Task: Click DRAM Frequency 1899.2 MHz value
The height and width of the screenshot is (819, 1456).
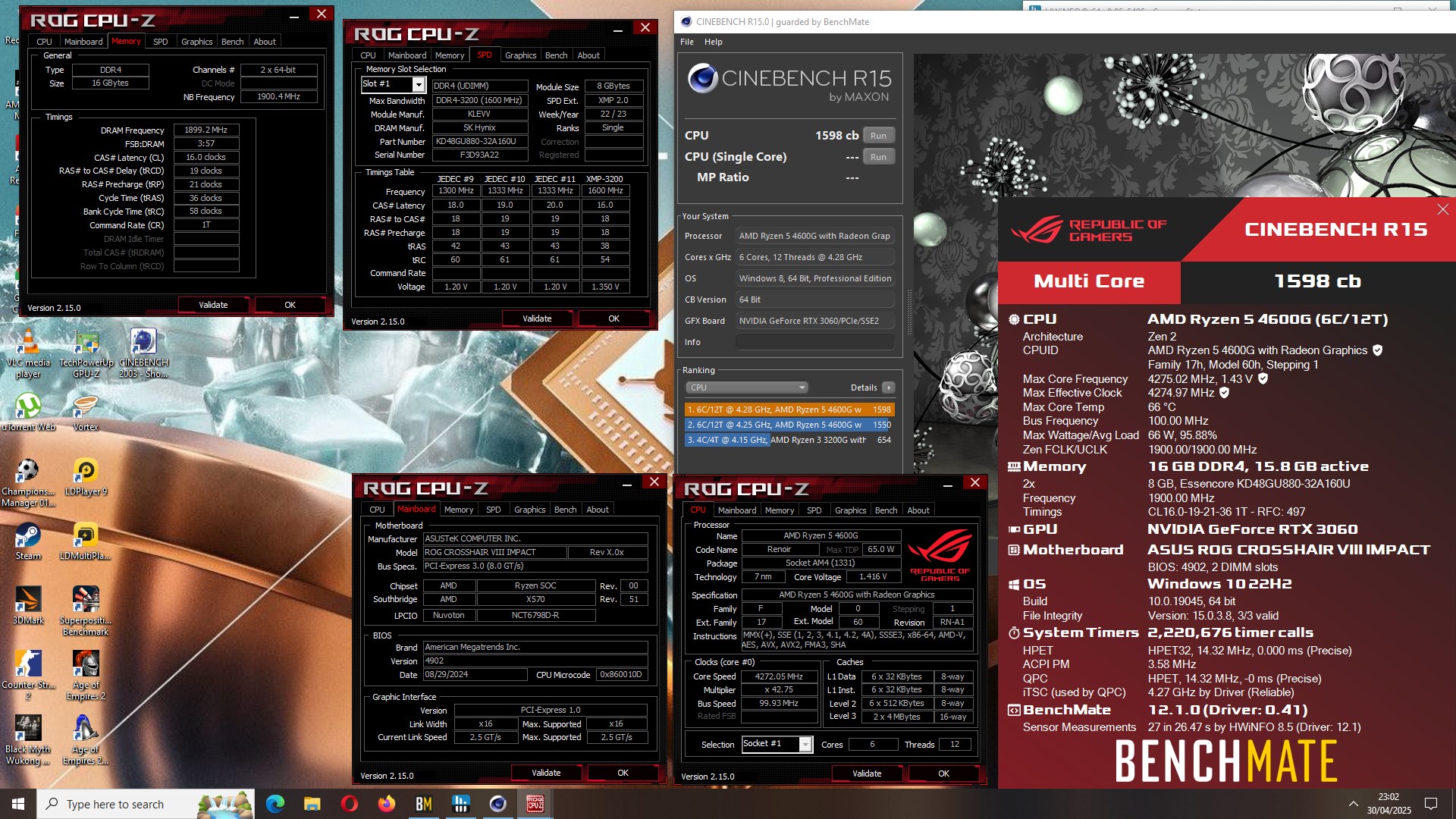Action: [x=206, y=130]
